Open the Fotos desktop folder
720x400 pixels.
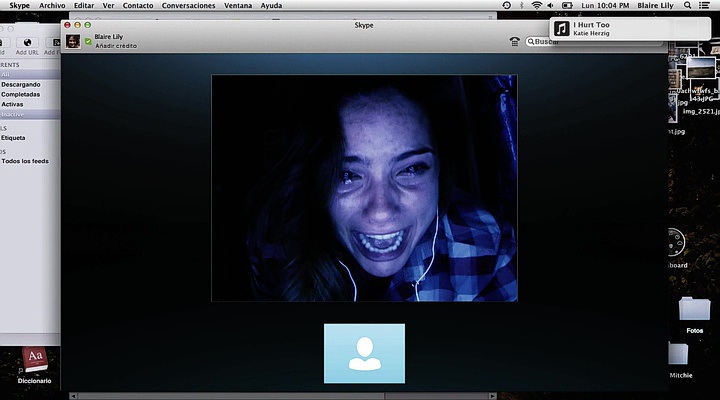tap(694, 315)
